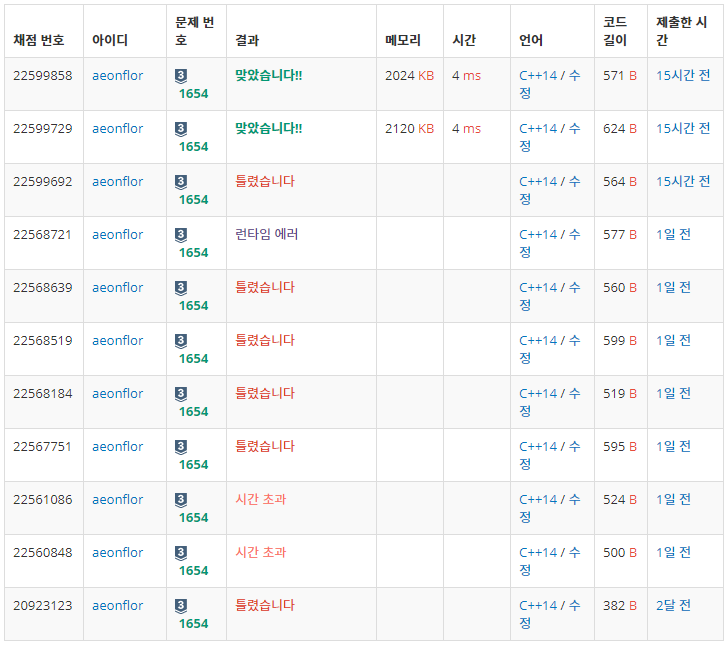The height and width of the screenshot is (646, 726).
Task: Click tier badge icon in row 22568519
Action: (181, 341)
